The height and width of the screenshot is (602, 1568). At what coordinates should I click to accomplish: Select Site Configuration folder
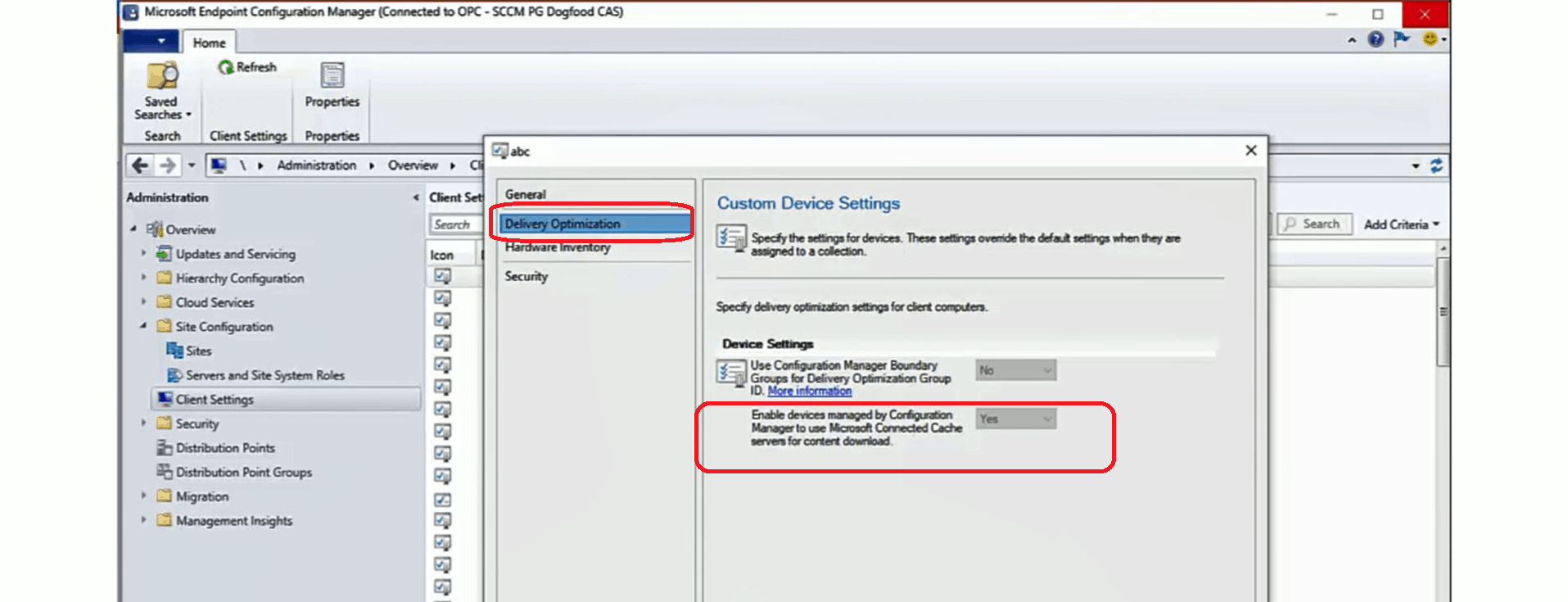[224, 327]
